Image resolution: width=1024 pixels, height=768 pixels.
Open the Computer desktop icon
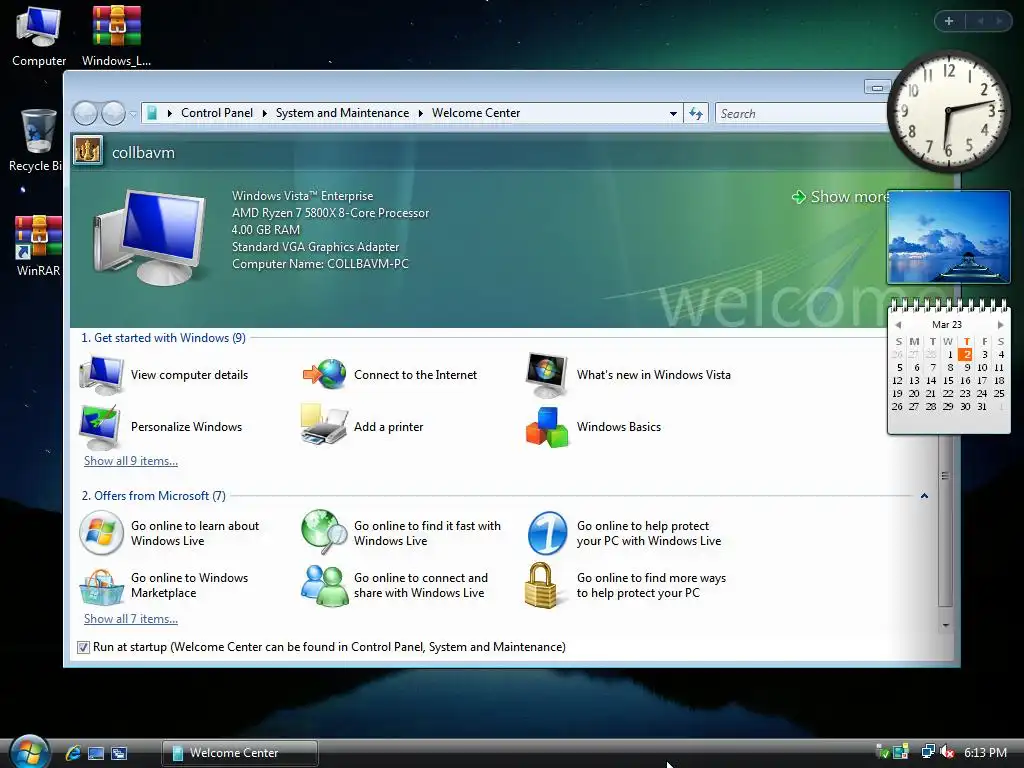click(x=39, y=36)
